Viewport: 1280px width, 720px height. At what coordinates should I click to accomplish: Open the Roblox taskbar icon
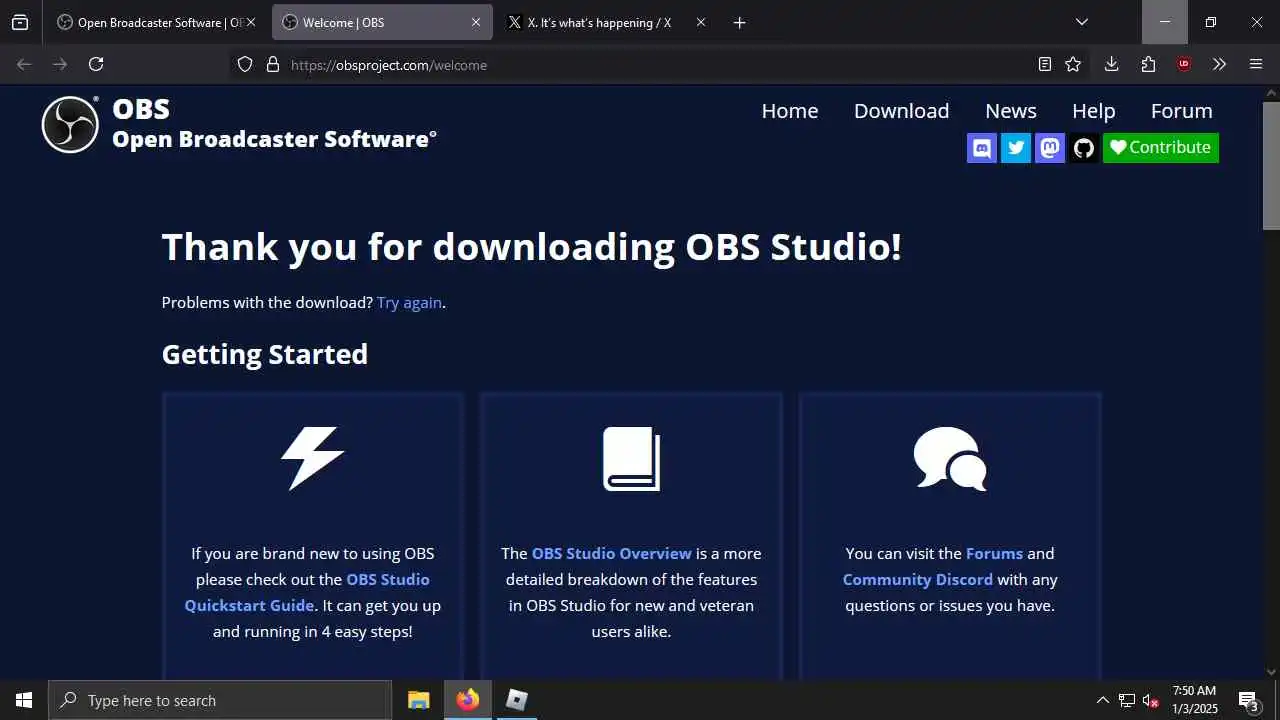(516, 700)
